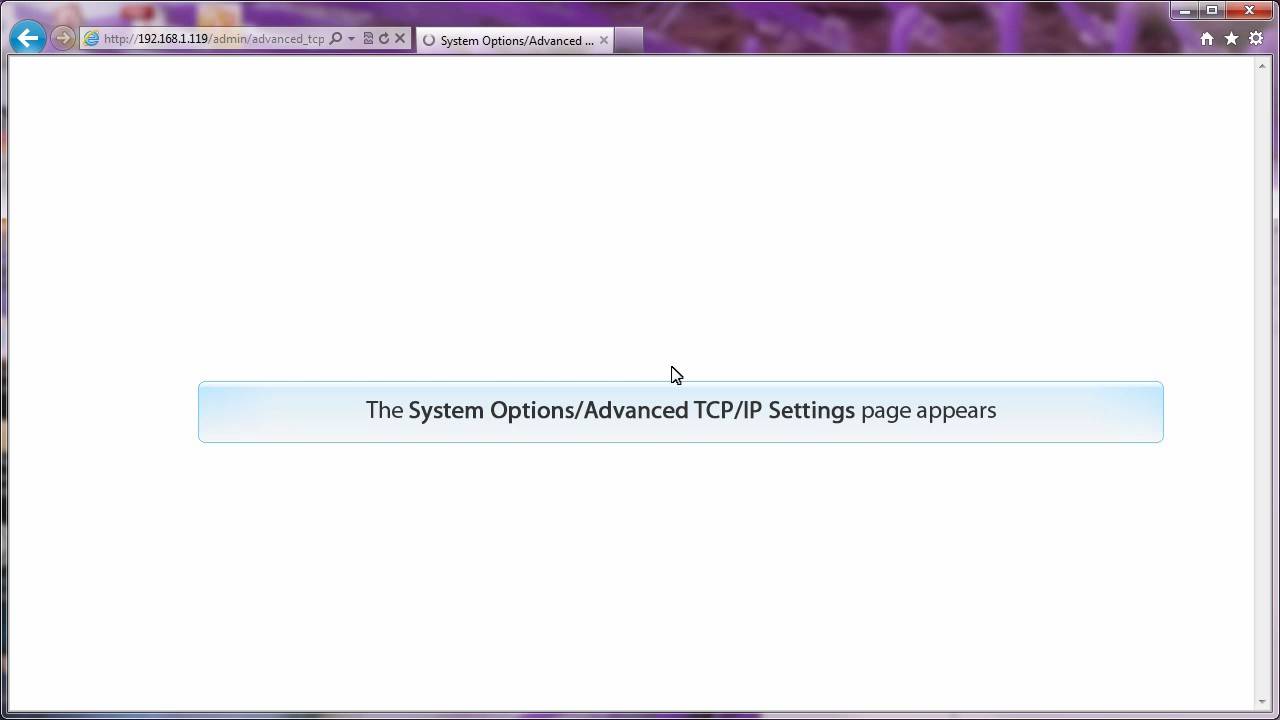Viewport: 1280px width, 720px height.
Task: Click the browser Back arrow button
Action: tap(28, 38)
